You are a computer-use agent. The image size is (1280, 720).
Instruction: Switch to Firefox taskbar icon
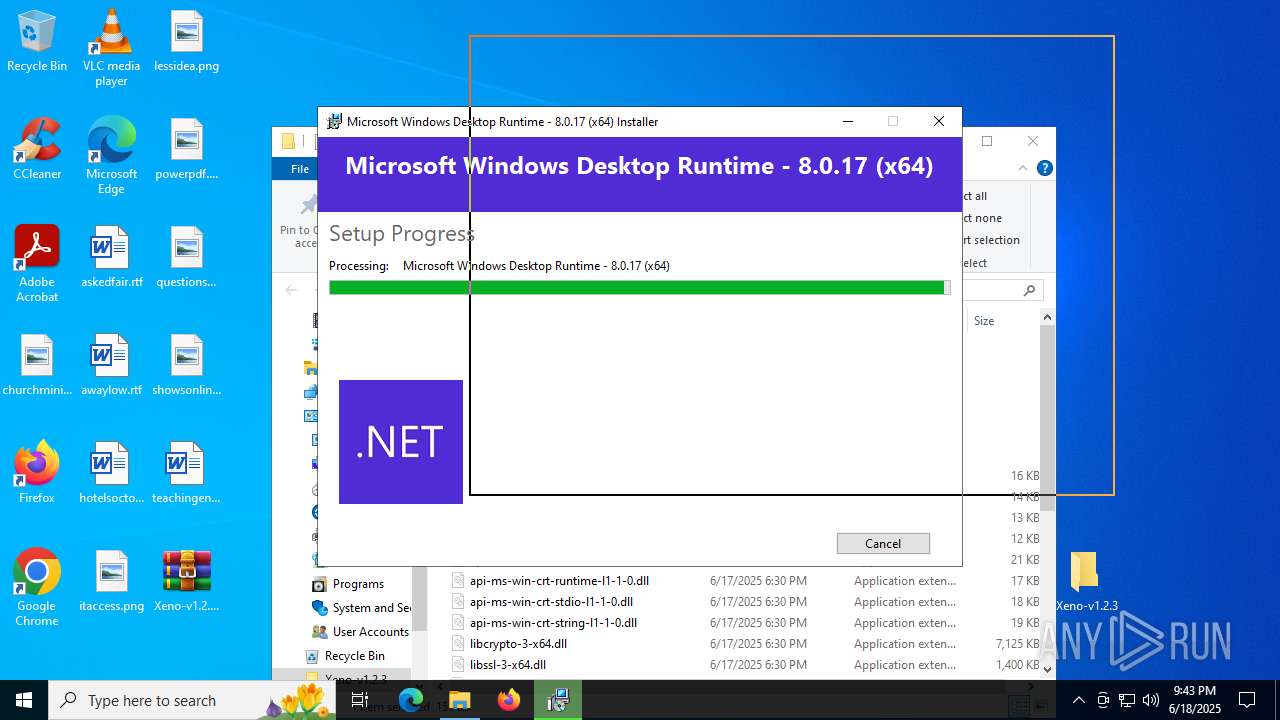pyautogui.click(x=509, y=700)
